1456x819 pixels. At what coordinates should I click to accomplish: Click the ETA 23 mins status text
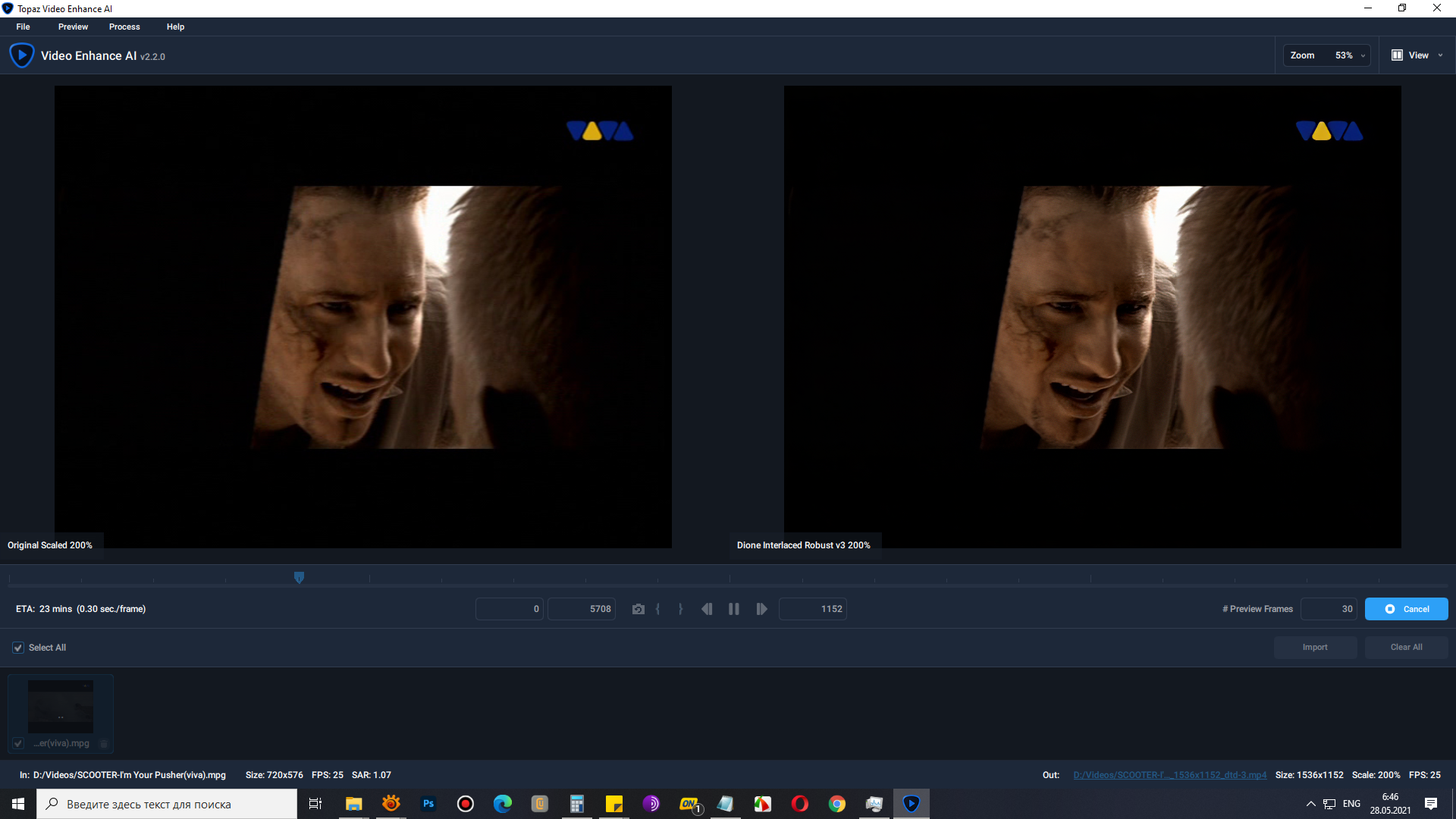tap(81, 609)
